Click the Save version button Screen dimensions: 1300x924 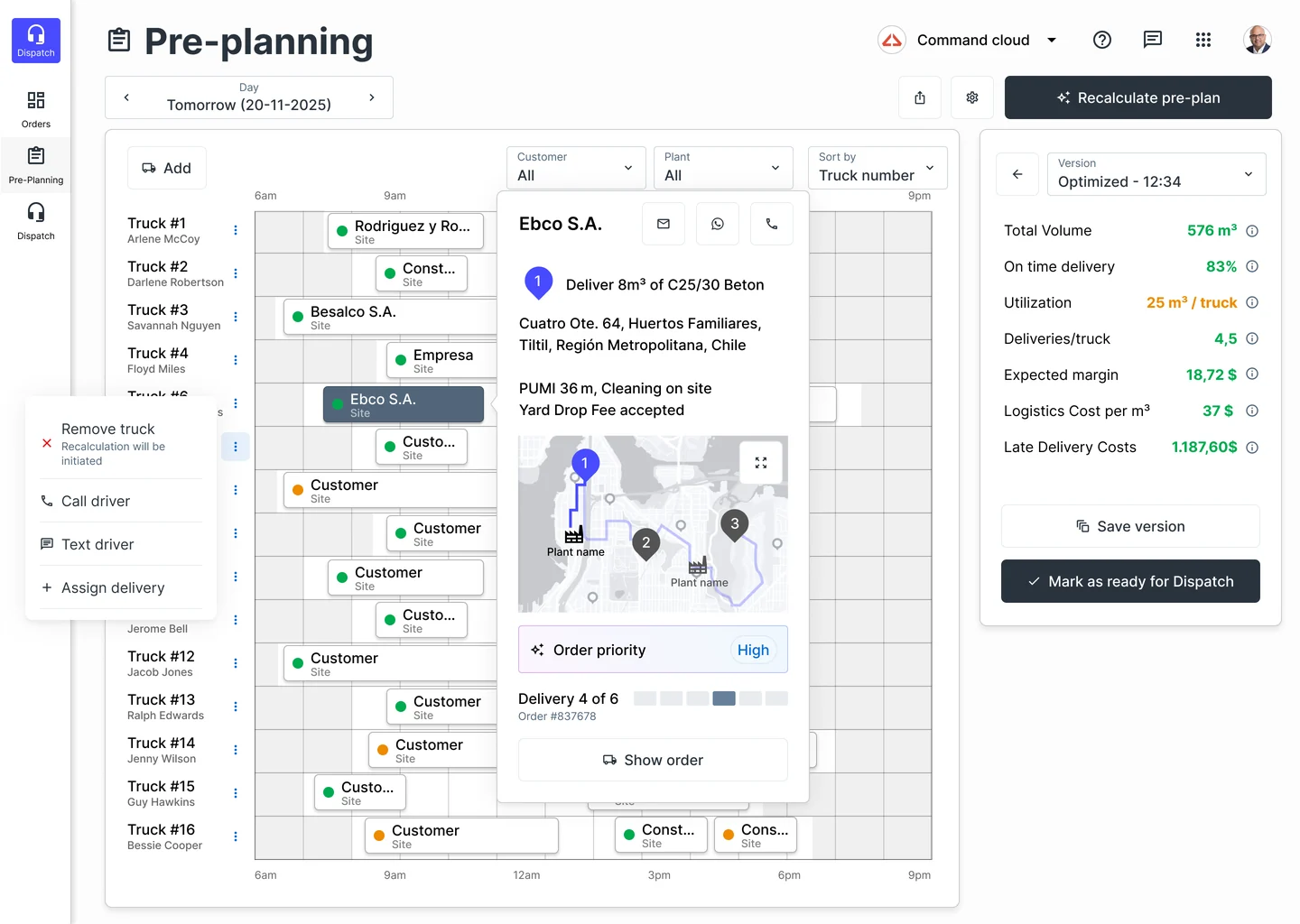coord(1130,526)
